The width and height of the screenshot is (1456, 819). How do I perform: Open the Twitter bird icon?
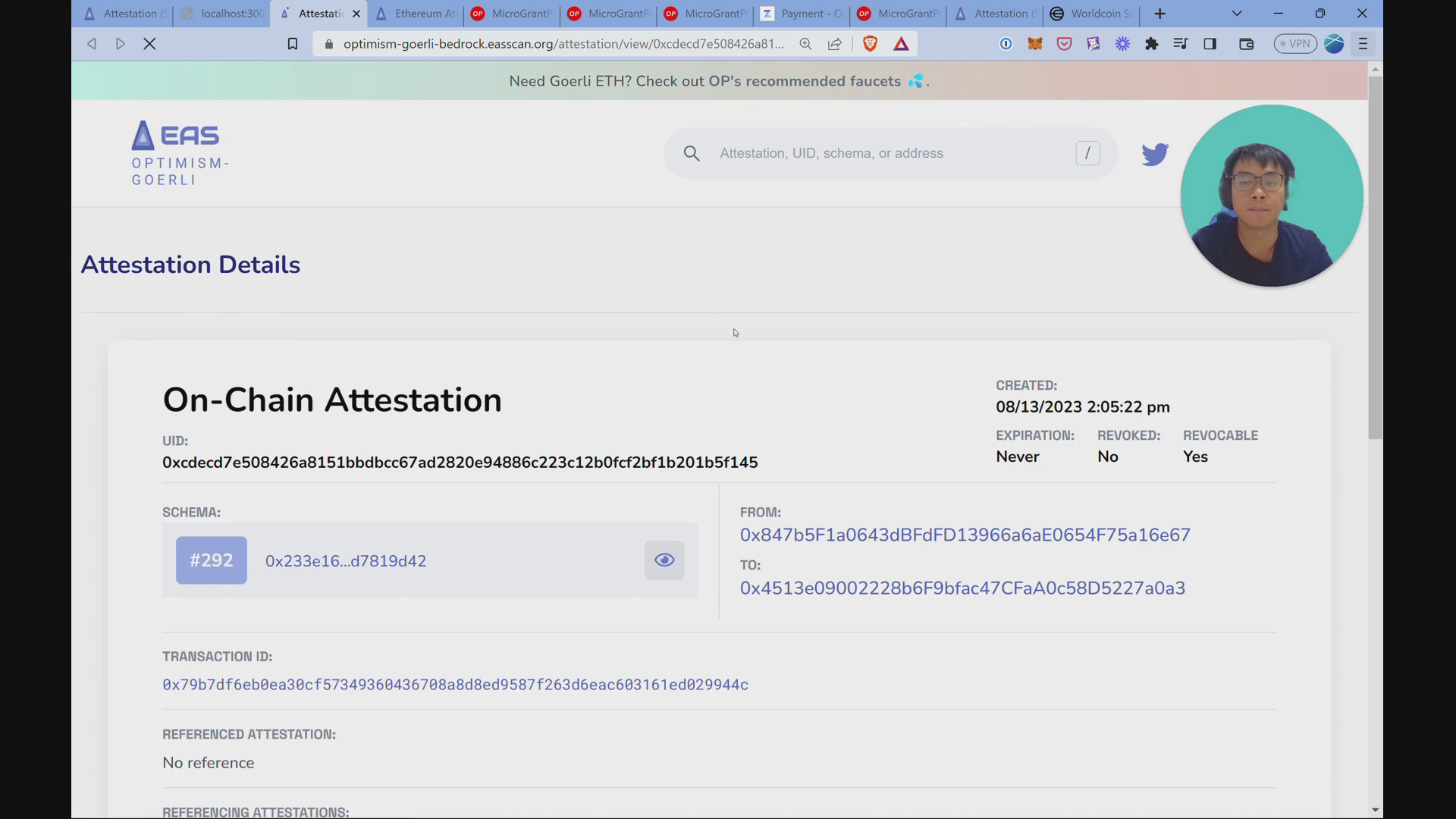1155,154
